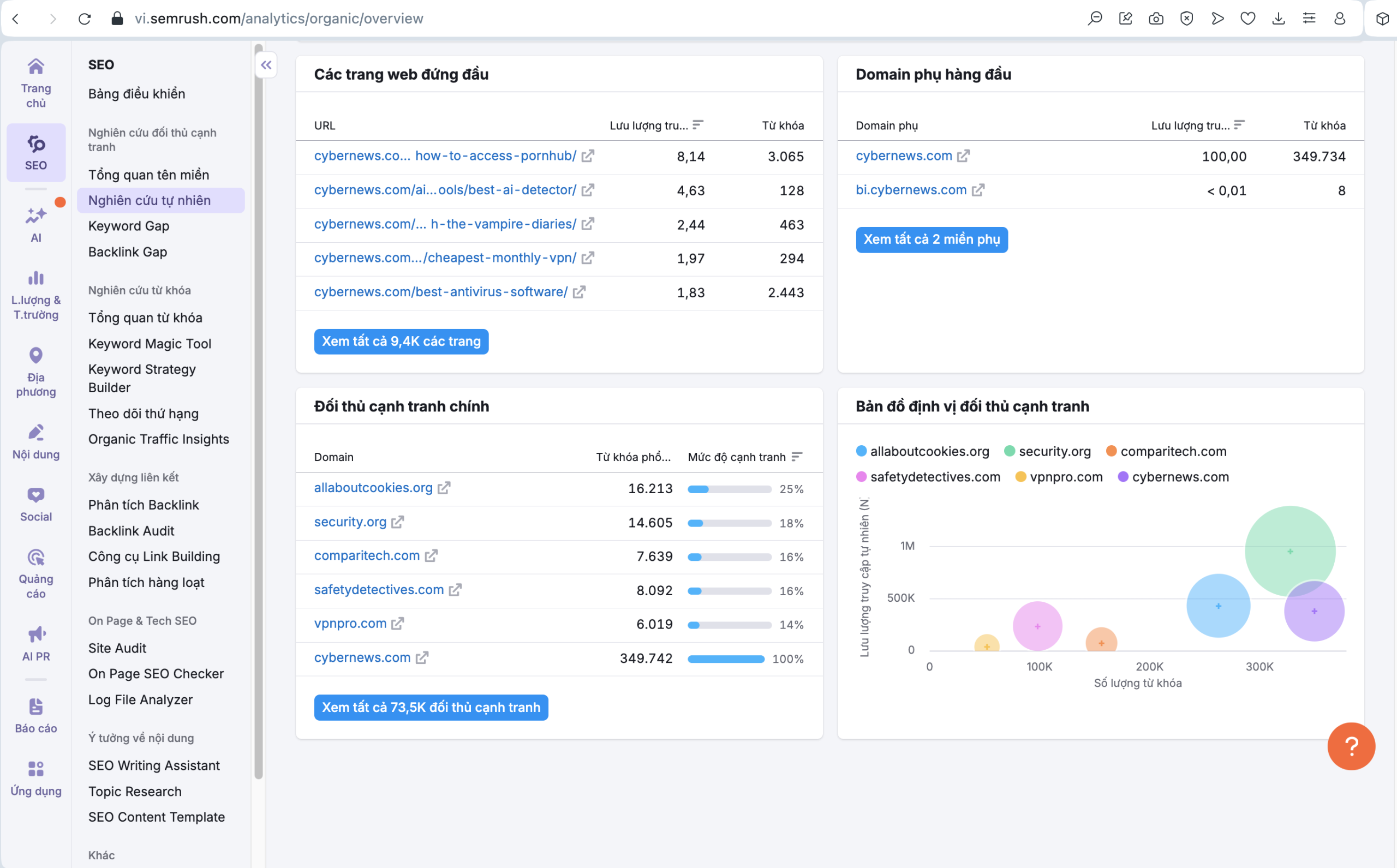Click Xem tất cả 9,4K các trang button

coord(401,342)
